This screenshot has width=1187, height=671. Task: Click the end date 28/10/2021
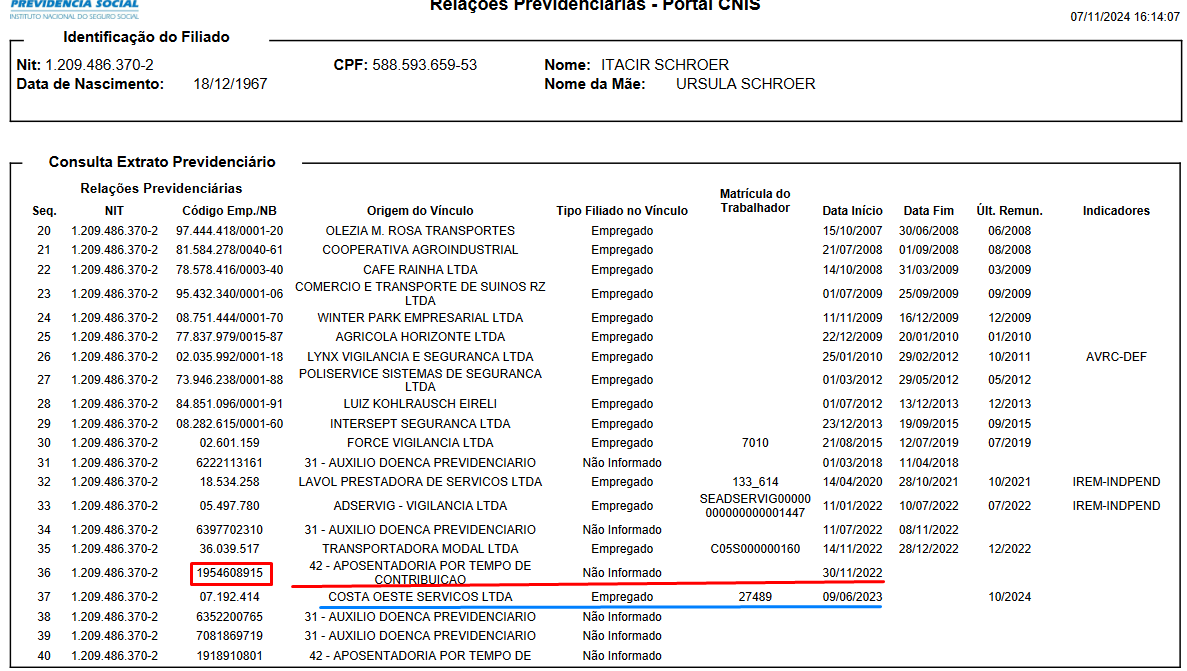[x=929, y=482]
